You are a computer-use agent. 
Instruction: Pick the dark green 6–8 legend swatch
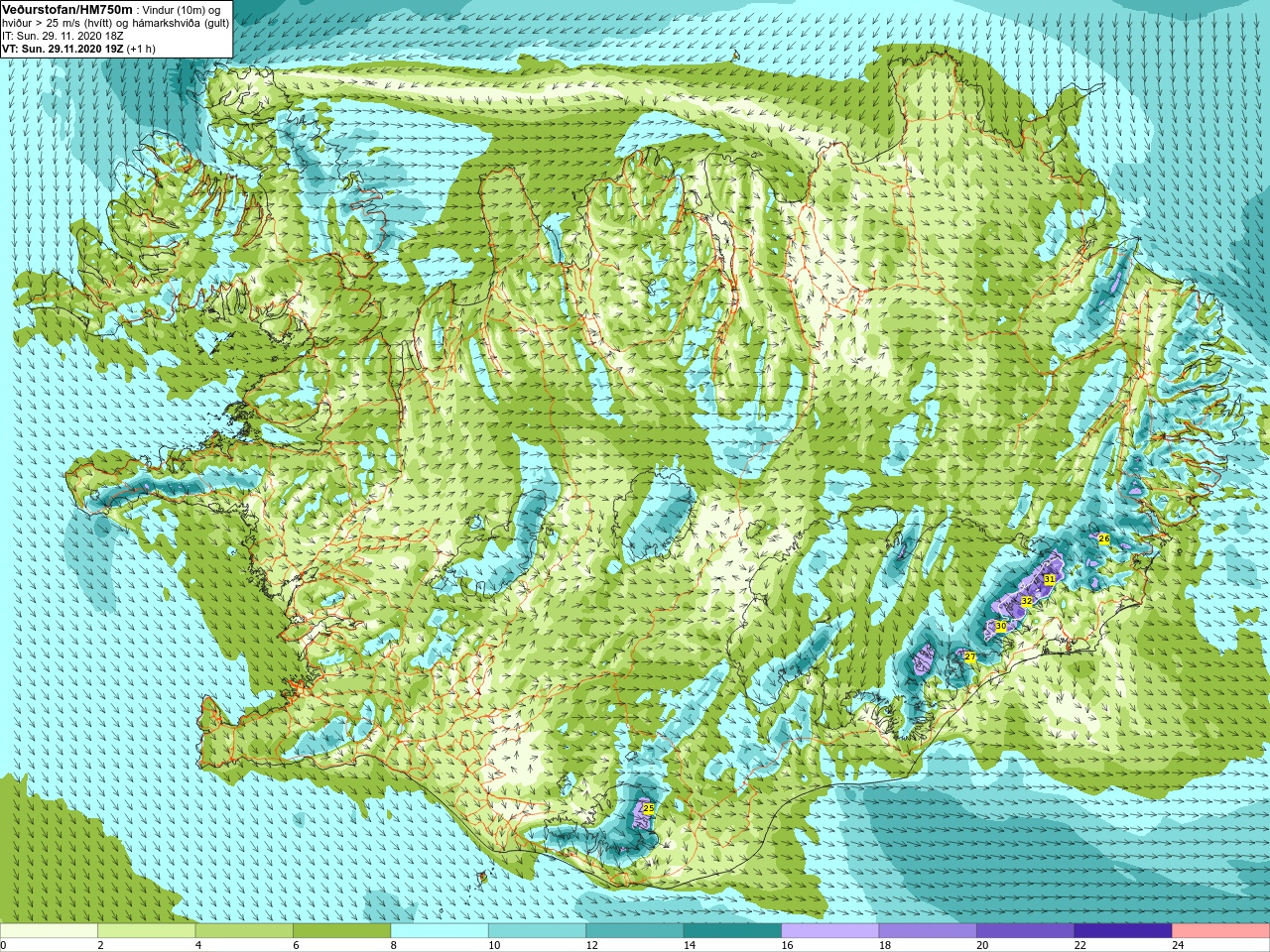(342, 931)
